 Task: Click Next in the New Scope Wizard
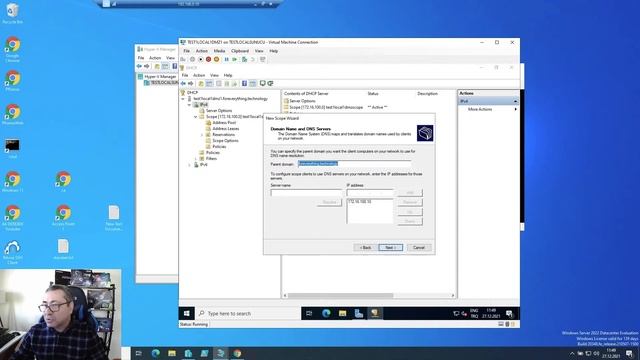click(x=391, y=248)
